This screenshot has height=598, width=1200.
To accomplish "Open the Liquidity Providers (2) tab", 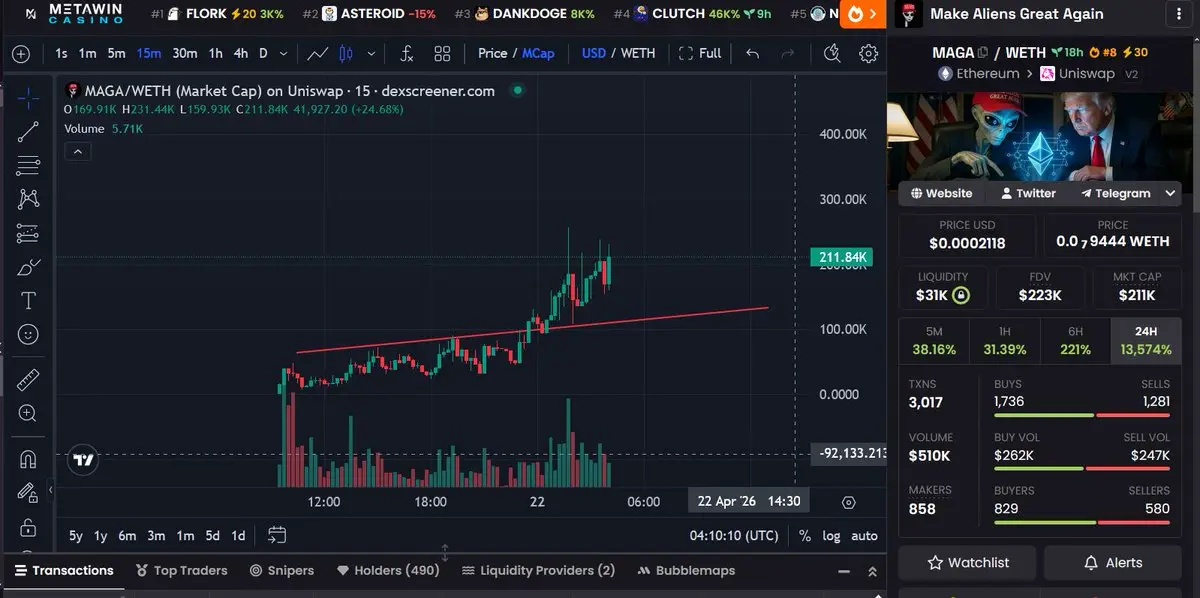I will [x=538, y=570].
